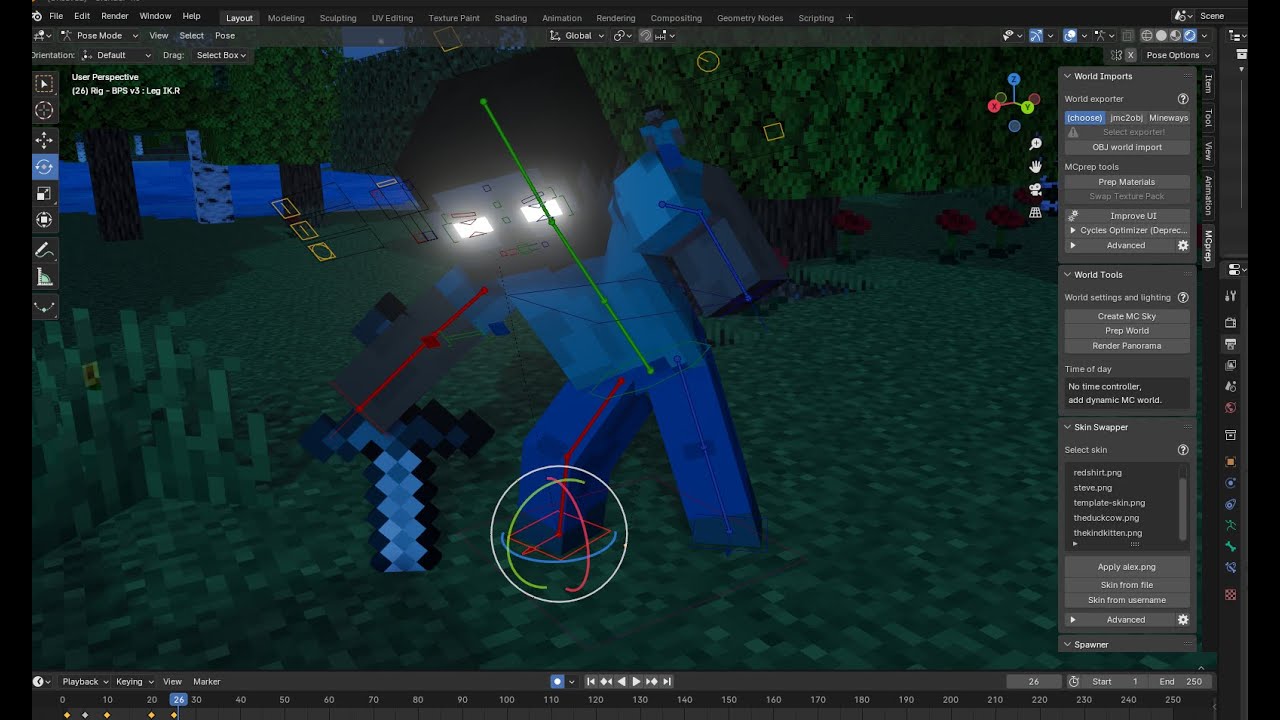
Task: Select the Select Box tool icon
Action: pos(44,84)
